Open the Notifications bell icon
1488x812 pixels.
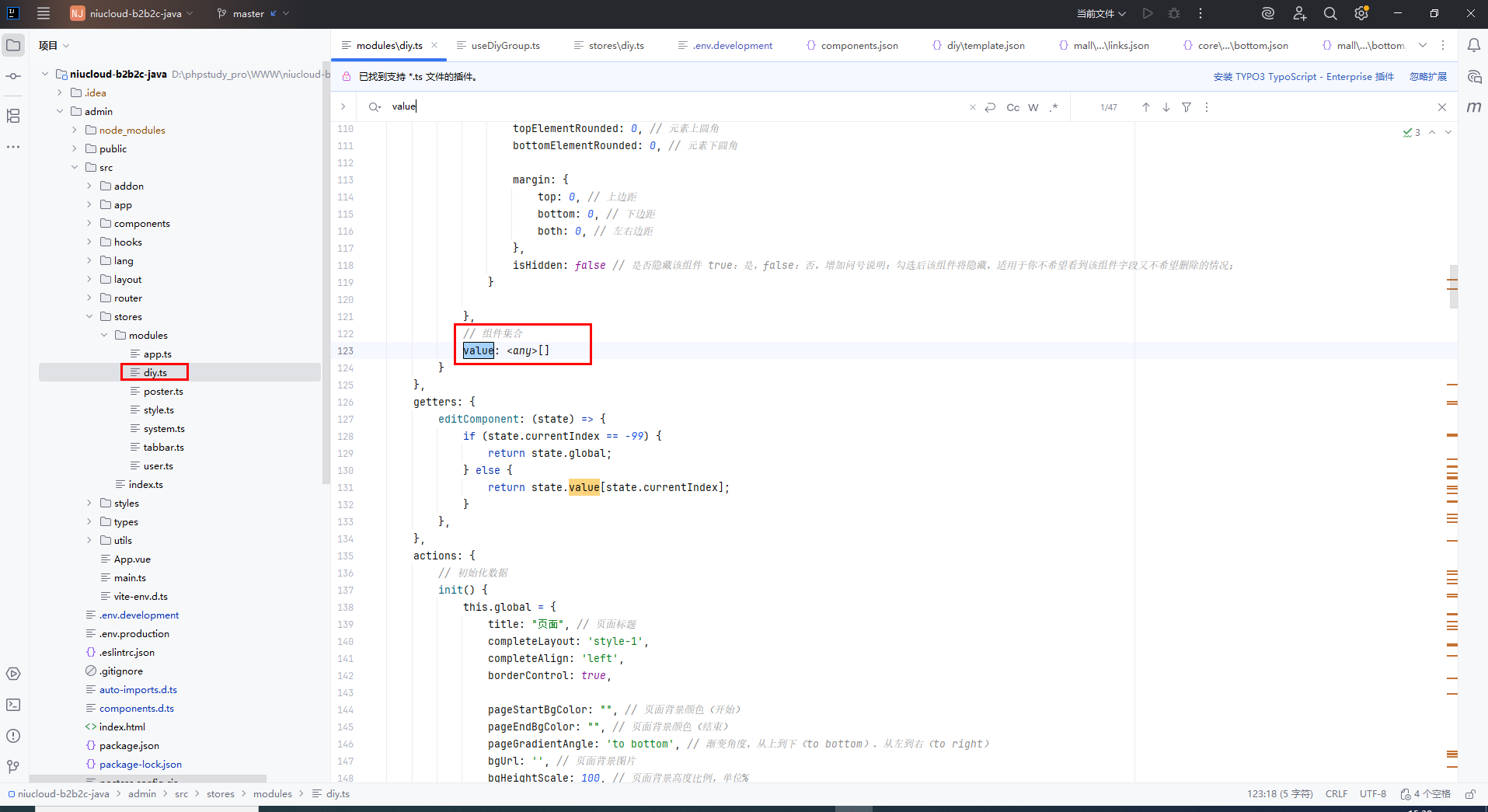(1473, 45)
